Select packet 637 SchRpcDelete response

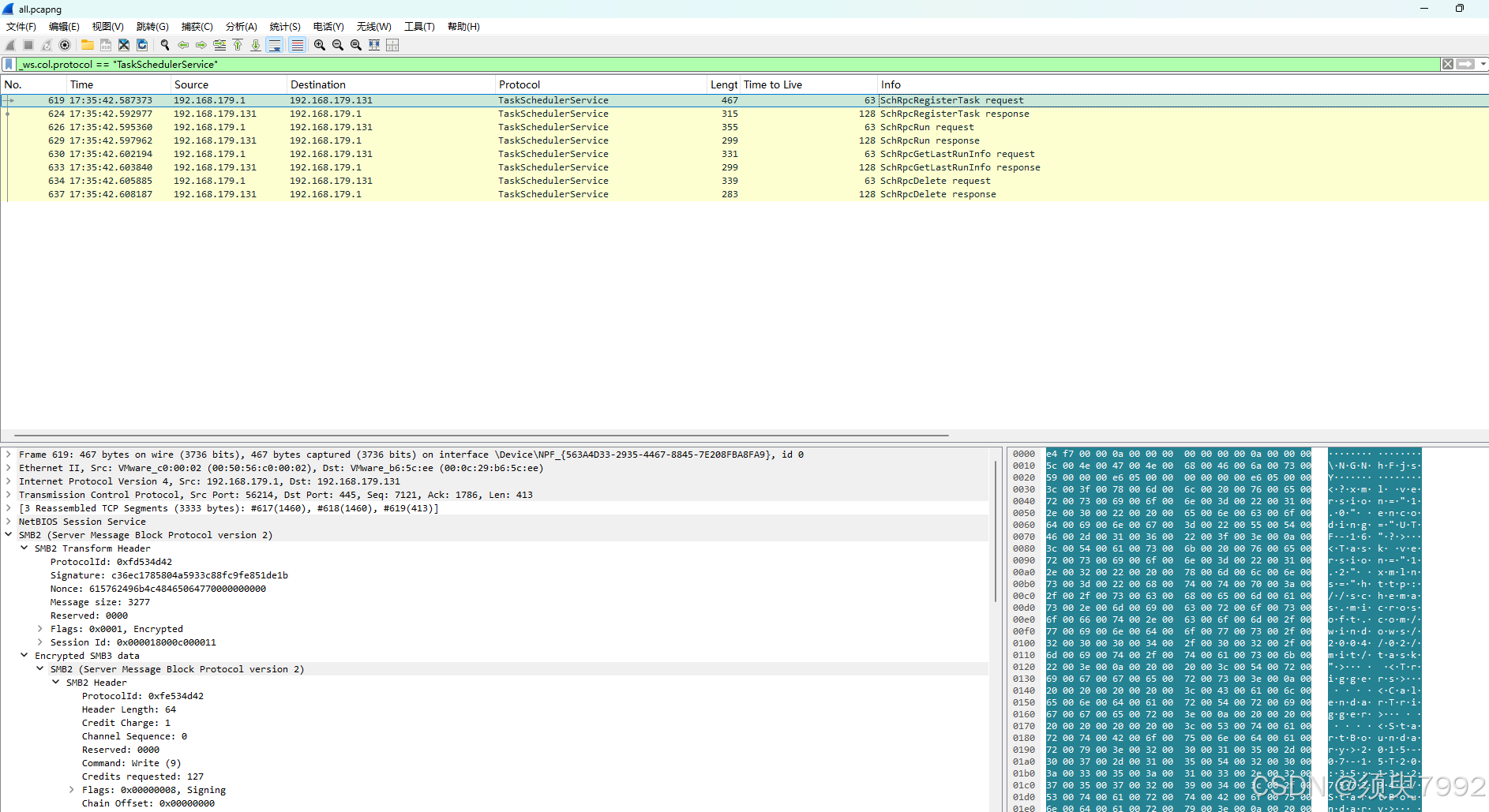pos(744,194)
